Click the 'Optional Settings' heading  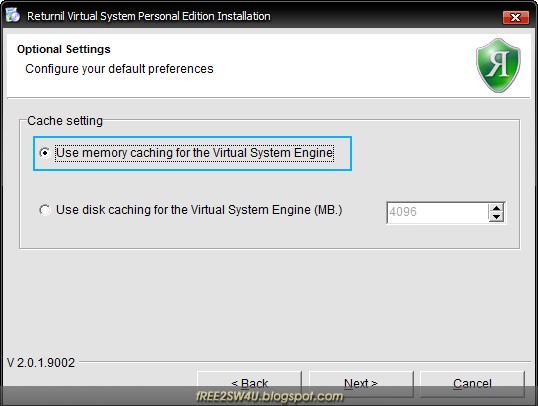[64, 49]
